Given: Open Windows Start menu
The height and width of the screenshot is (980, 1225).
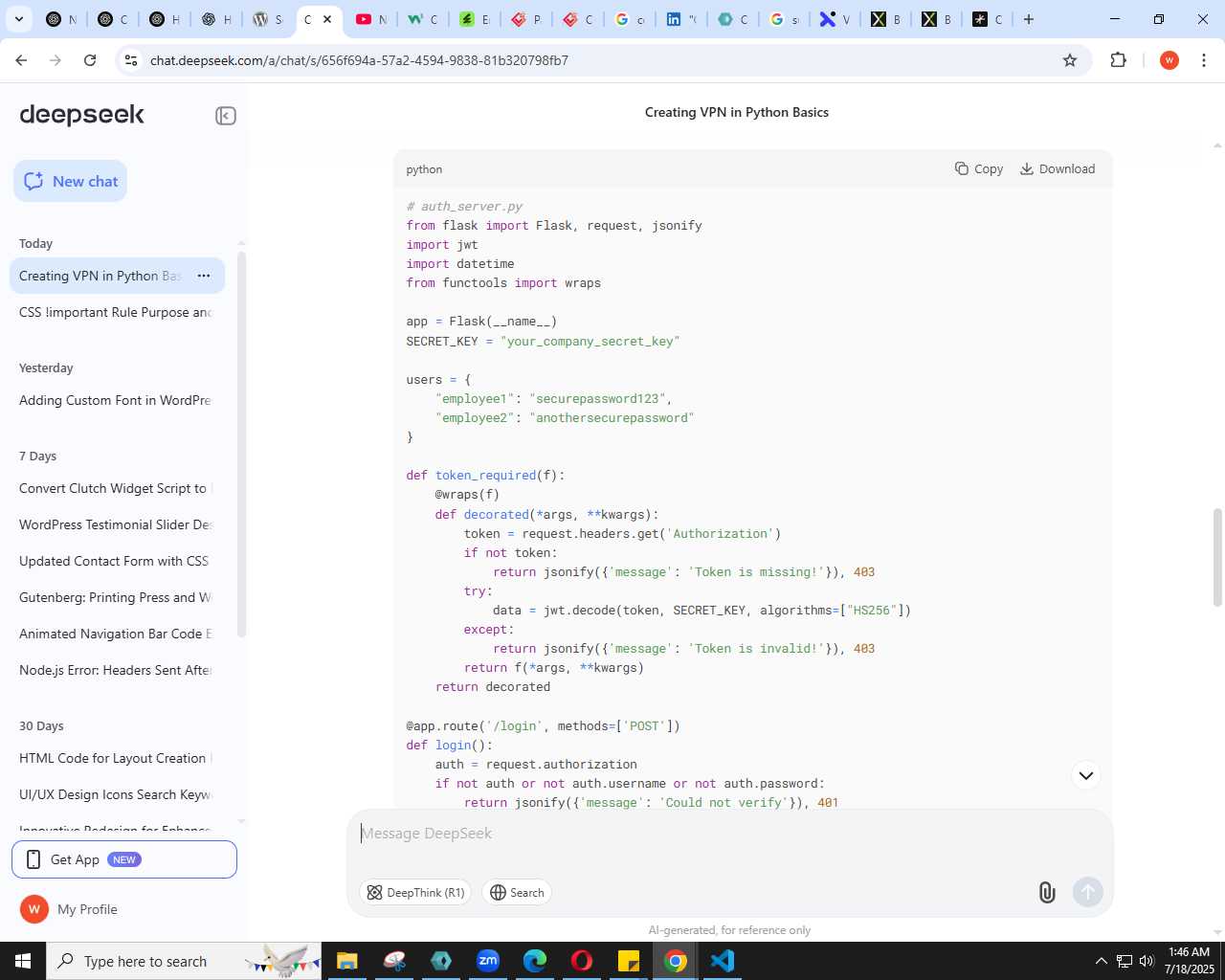Looking at the screenshot, I should click(x=23, y=961).
